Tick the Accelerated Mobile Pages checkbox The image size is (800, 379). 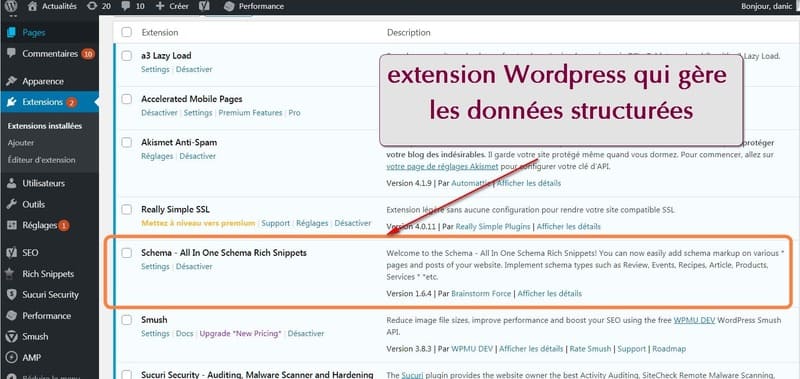(x=127, y=99)
